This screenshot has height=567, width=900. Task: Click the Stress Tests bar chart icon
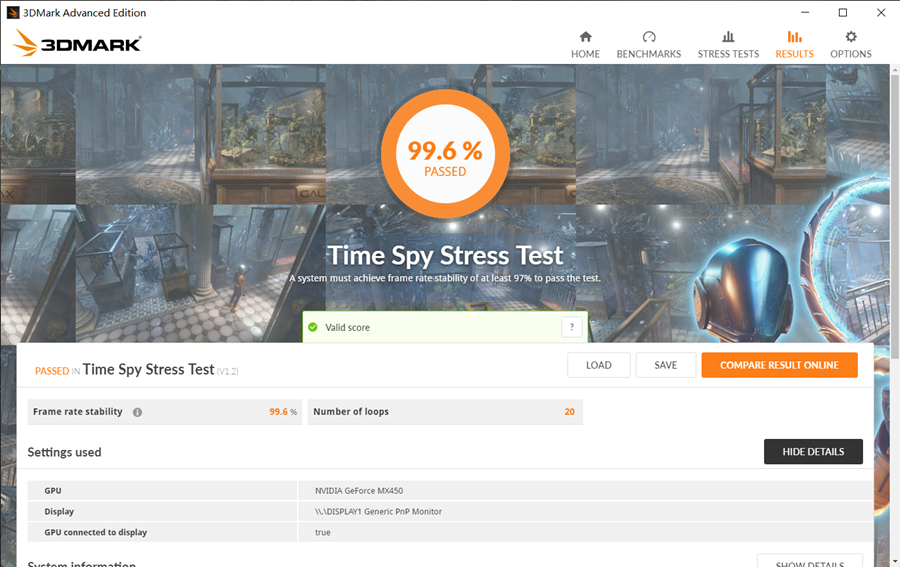tap(728, 37)
